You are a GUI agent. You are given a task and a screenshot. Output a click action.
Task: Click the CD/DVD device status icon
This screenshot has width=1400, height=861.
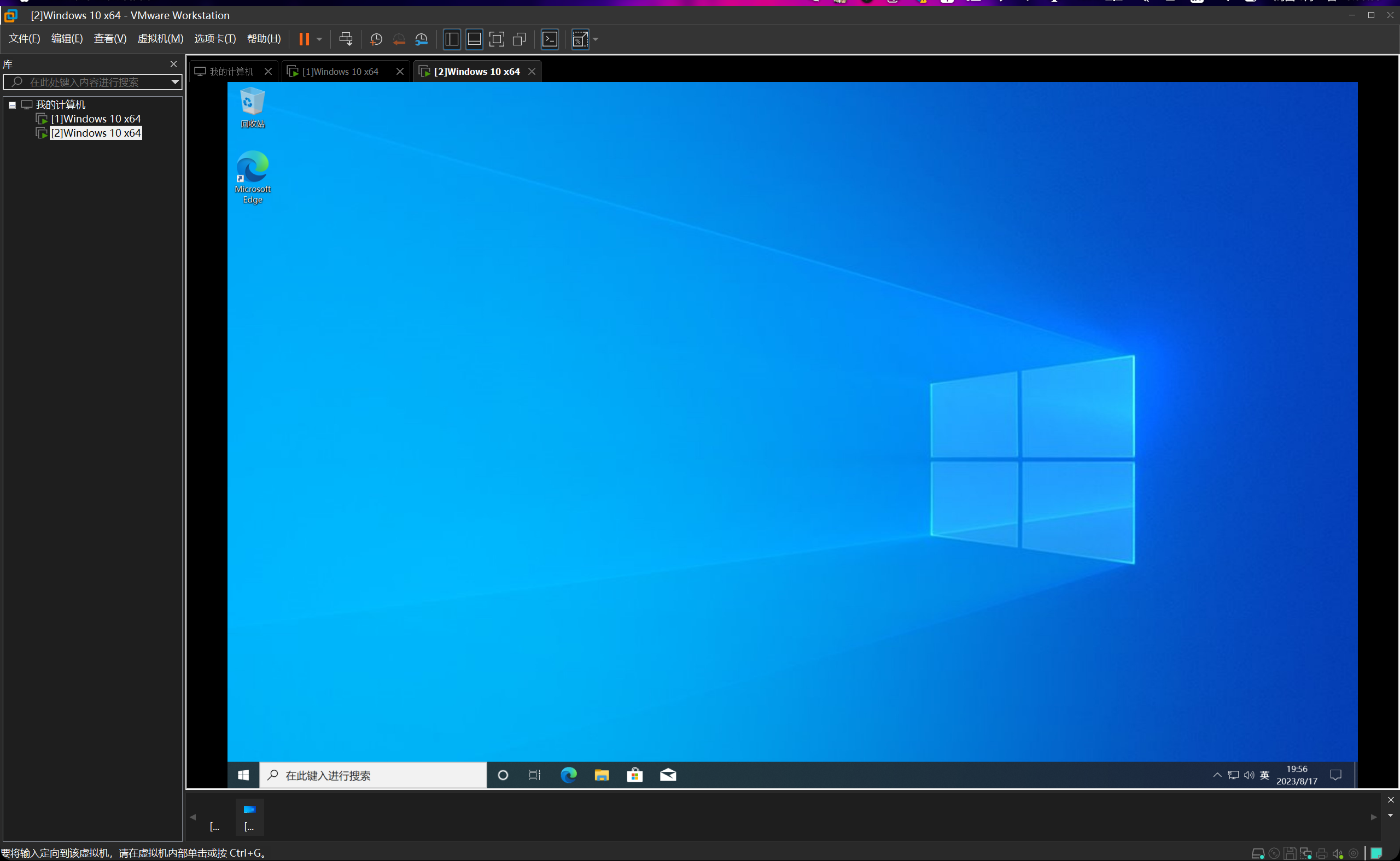(1274, 853)
